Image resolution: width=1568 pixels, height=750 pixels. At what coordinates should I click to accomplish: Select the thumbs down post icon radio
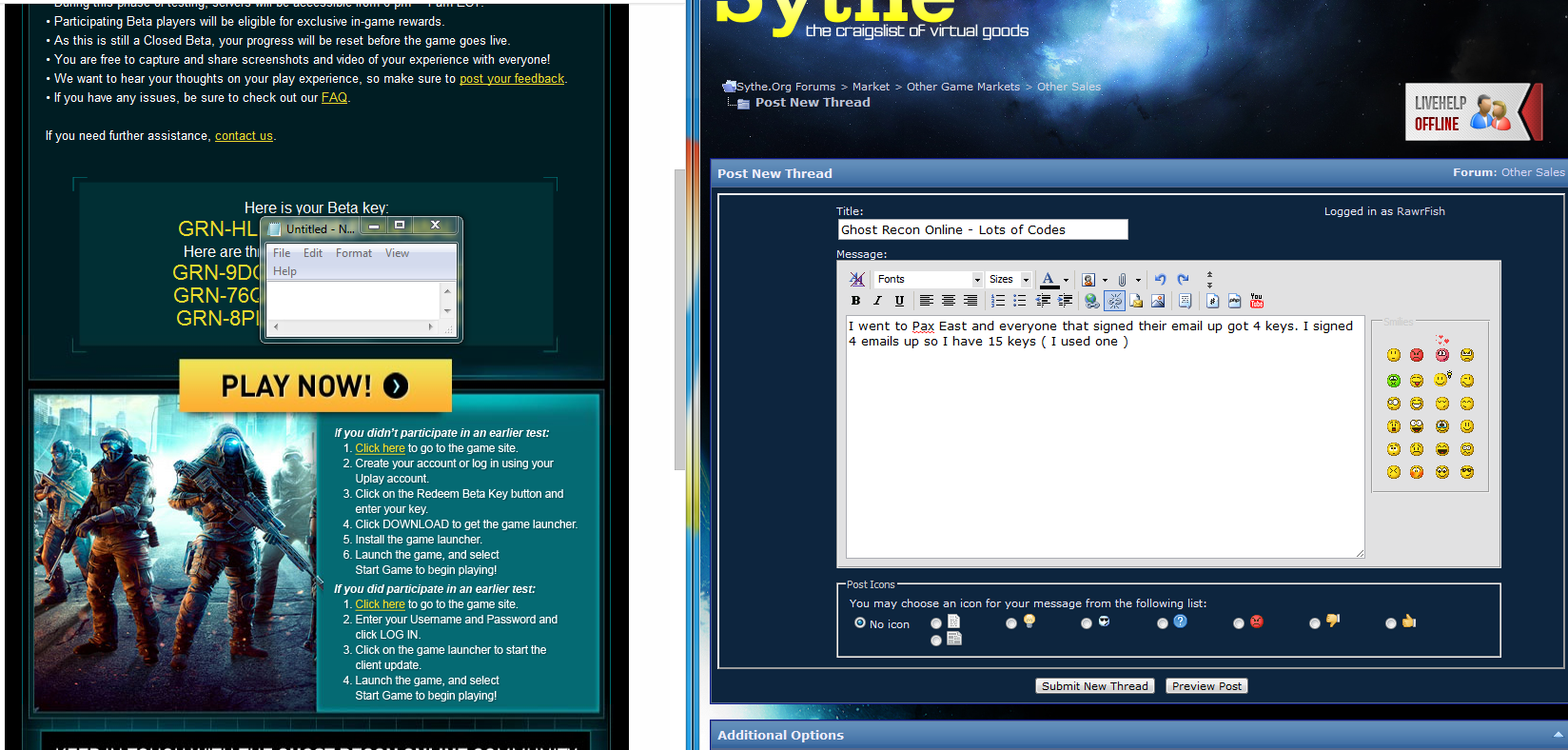coord(1315,623)
